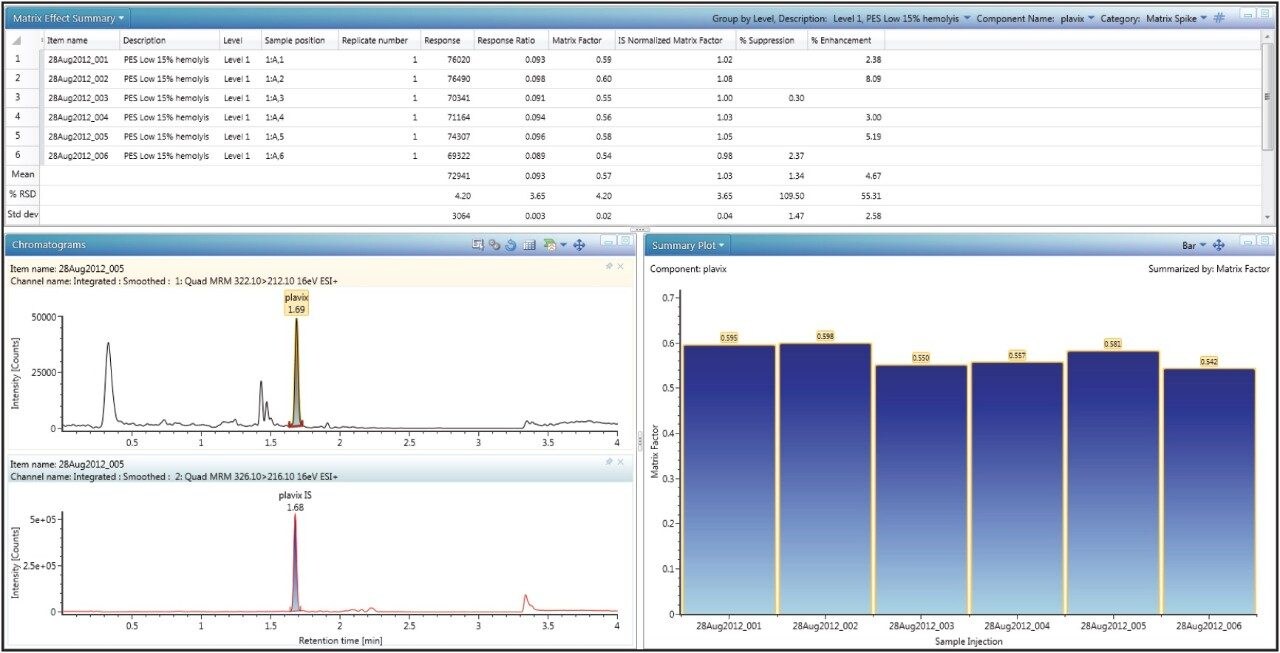
Task: Close the plavix MRM 322.10 chromatogram pane
Action: (620, 266)
